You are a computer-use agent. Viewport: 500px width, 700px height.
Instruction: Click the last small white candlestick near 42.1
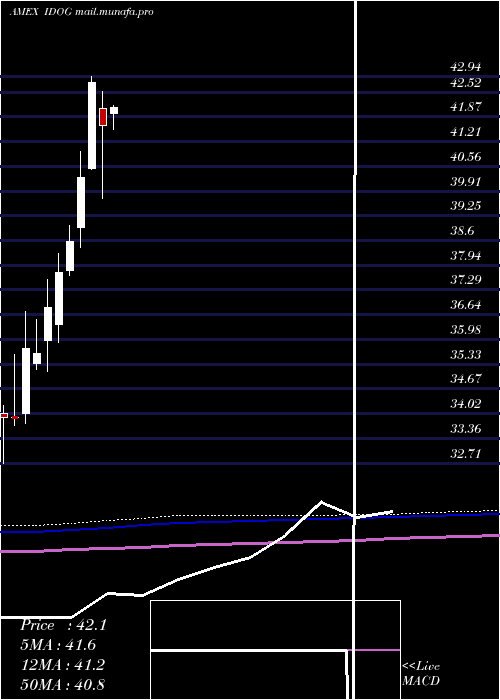click(x=114, y=110)
